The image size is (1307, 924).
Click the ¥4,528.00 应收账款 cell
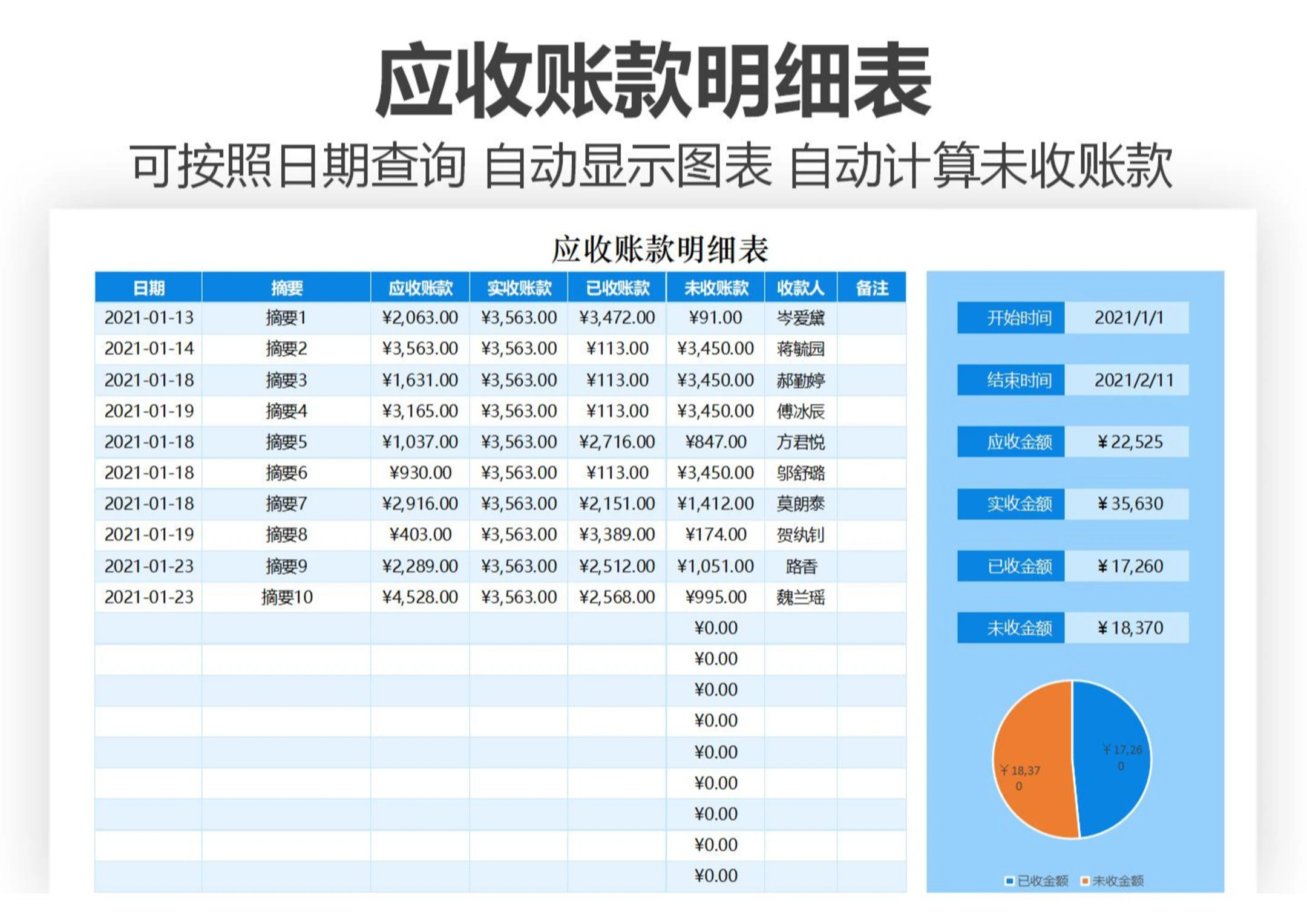click(x=420, y=597)
